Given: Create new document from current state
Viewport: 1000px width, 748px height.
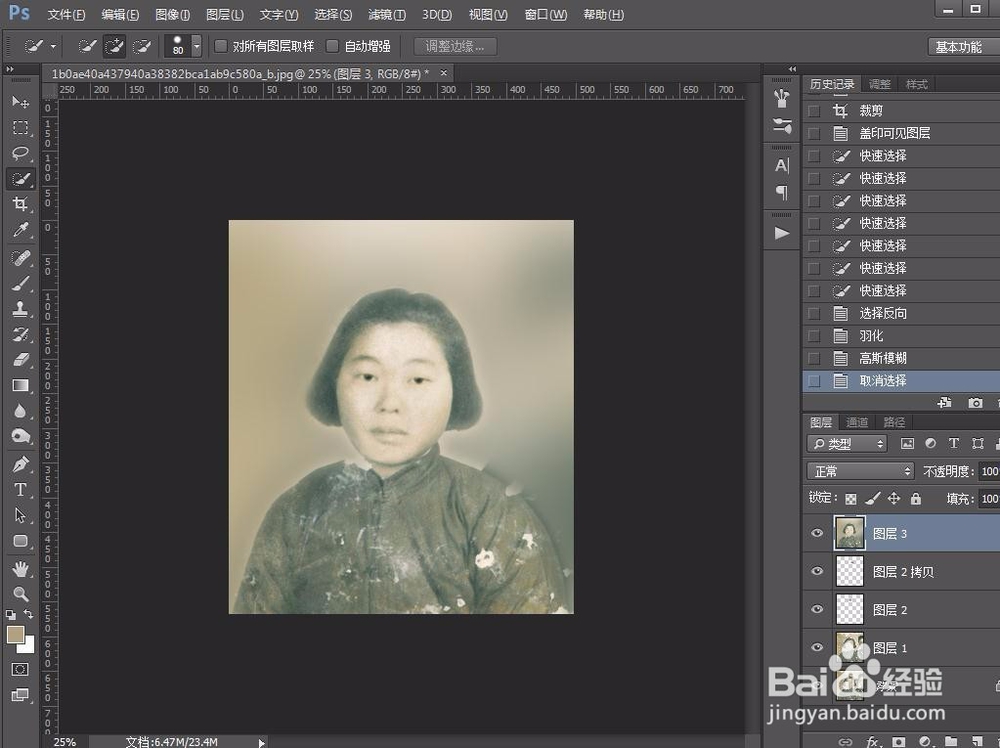Looking at the screenshot, I should click(x=945, y=403).
